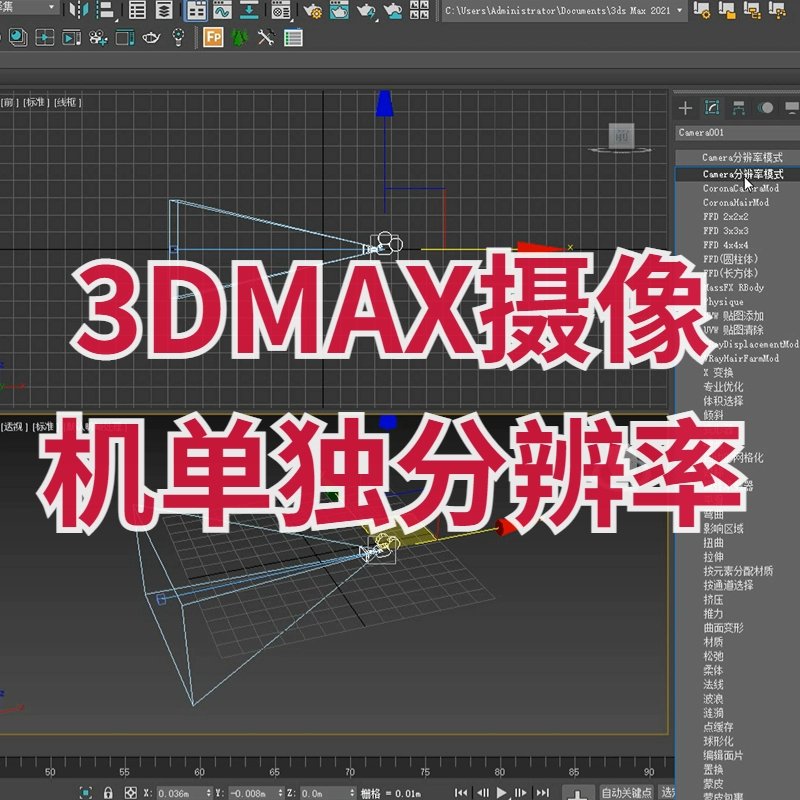
Task: Click the stacked spheres render icon
Action: coord(18,37)
